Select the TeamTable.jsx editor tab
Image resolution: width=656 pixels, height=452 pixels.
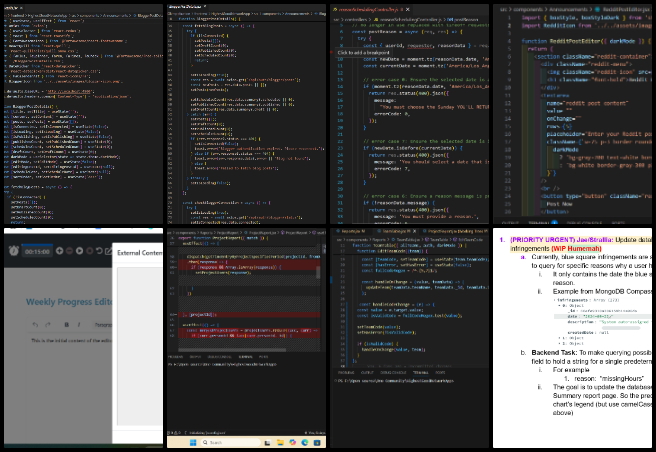tap(395, 231)
